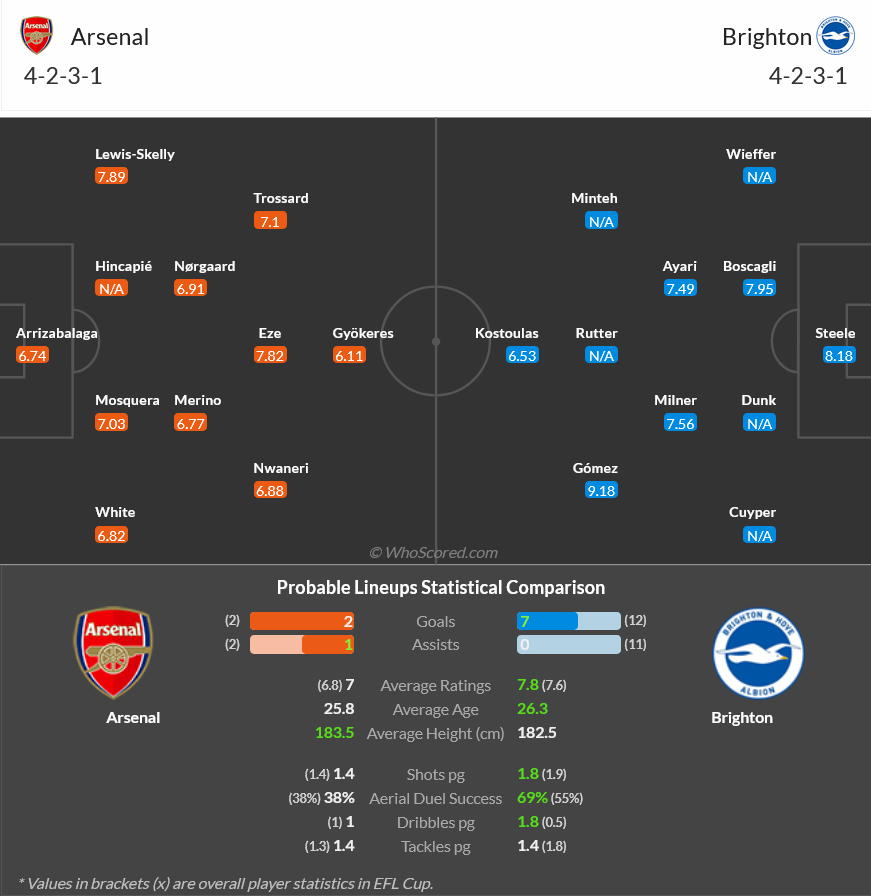
Task: Click Brighton's blue Goals bar
Action: 547,621
